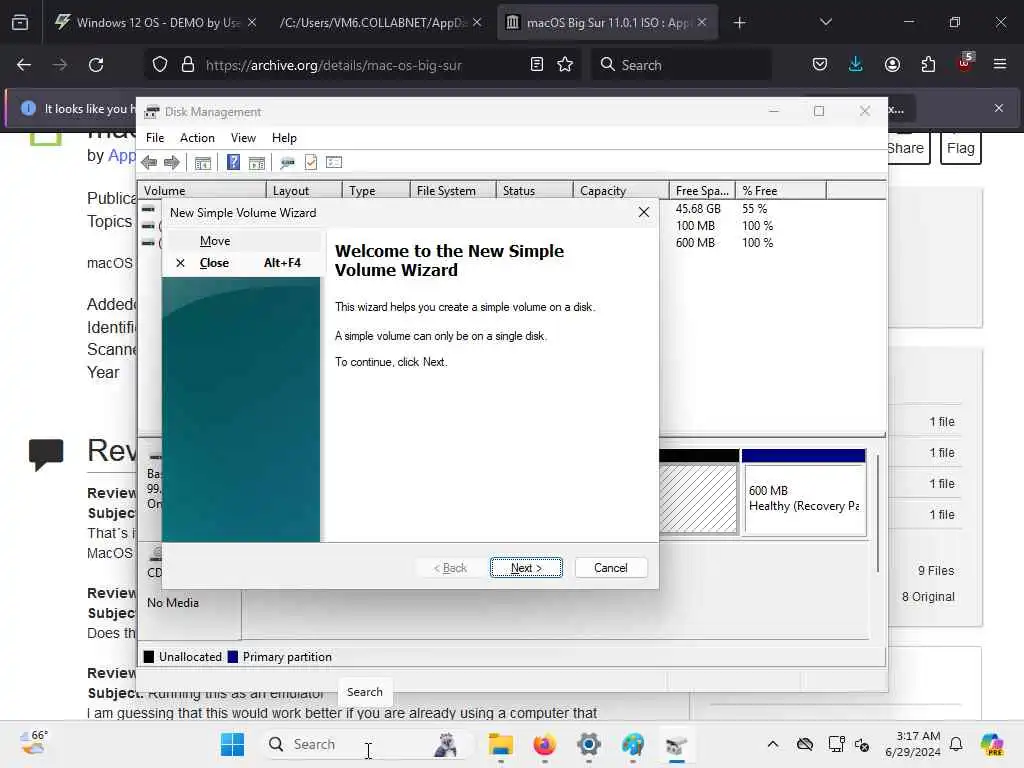Viewport: 1024px width, 768px height.
Task: Click the 8 Original link on archive.org
Action: 928,597
